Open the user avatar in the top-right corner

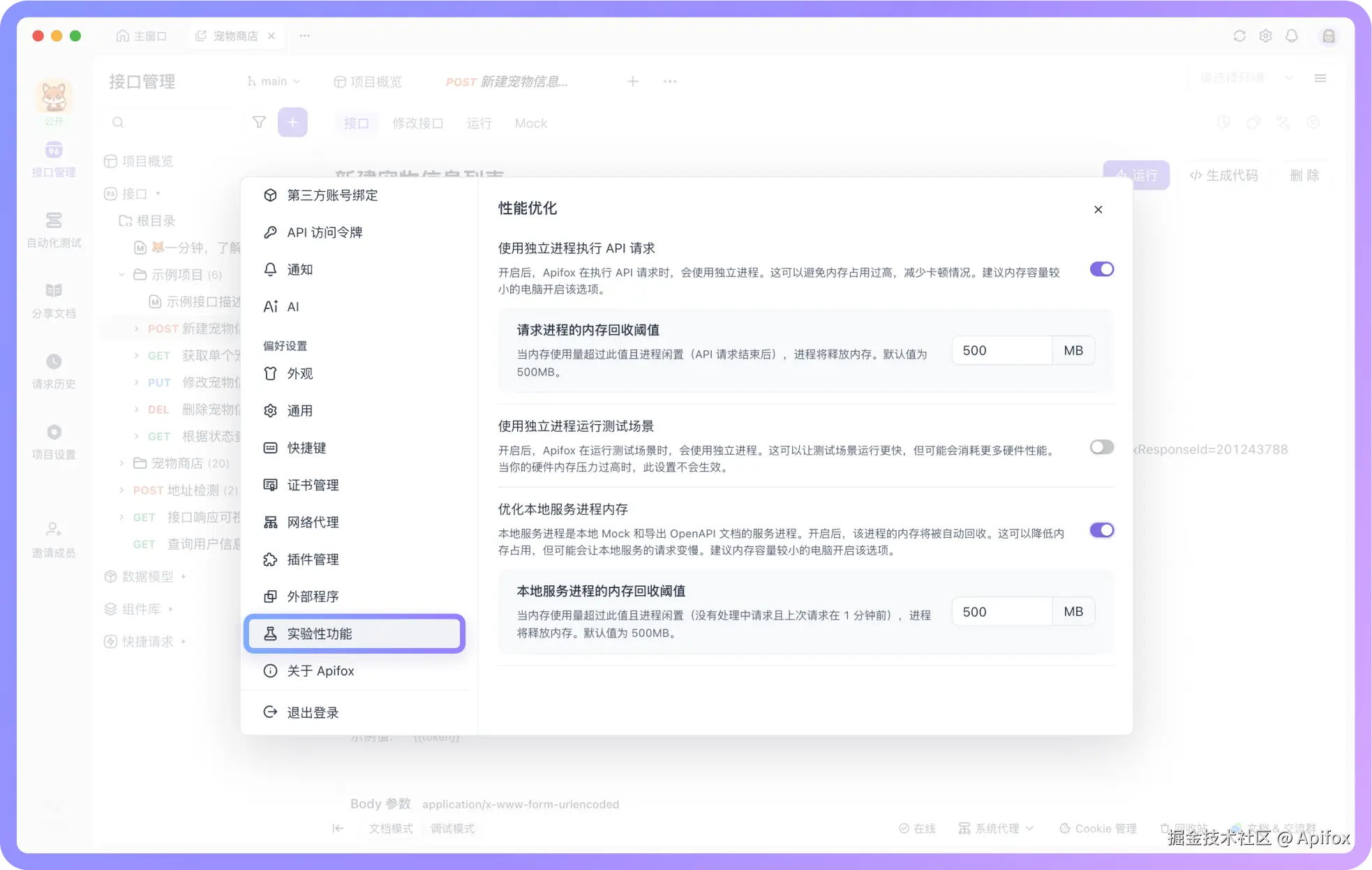[1328, 36]
